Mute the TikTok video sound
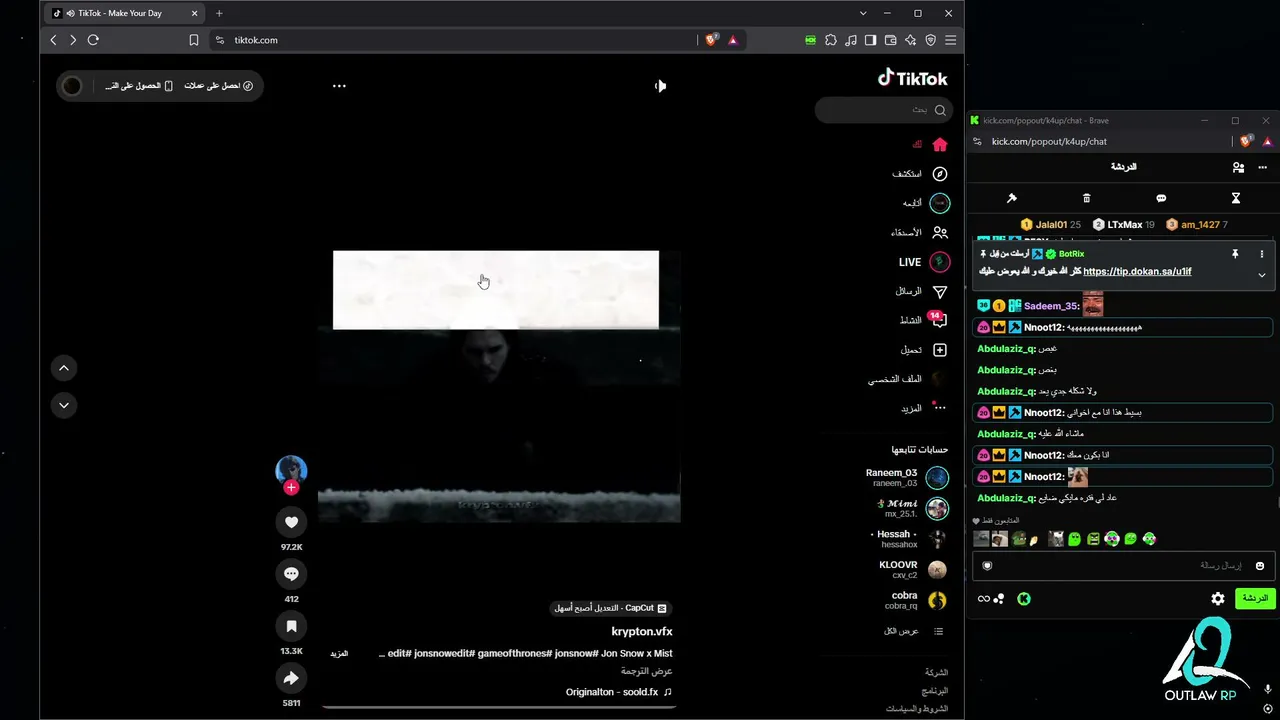 (660, 86)
